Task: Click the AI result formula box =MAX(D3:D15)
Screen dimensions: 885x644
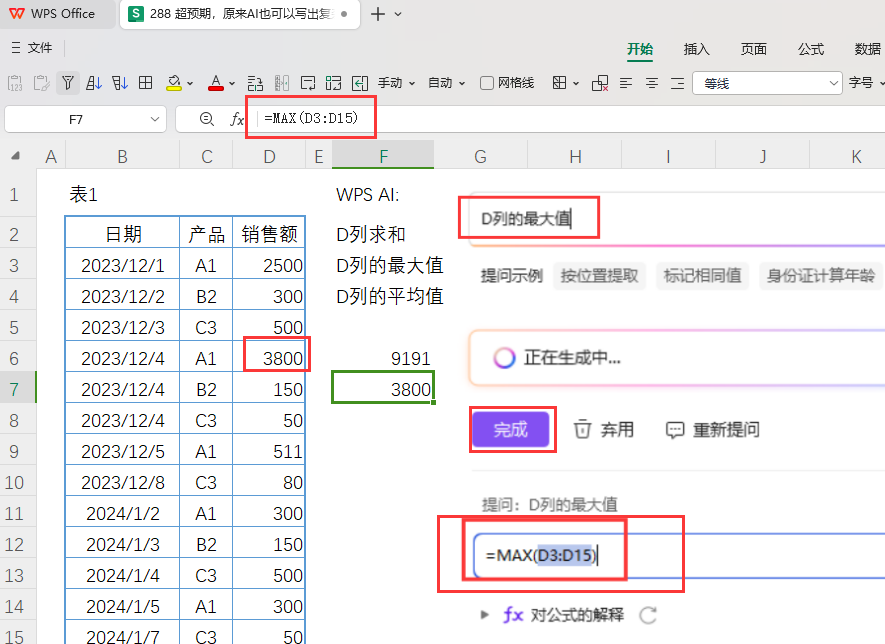Action: (678, 555)
